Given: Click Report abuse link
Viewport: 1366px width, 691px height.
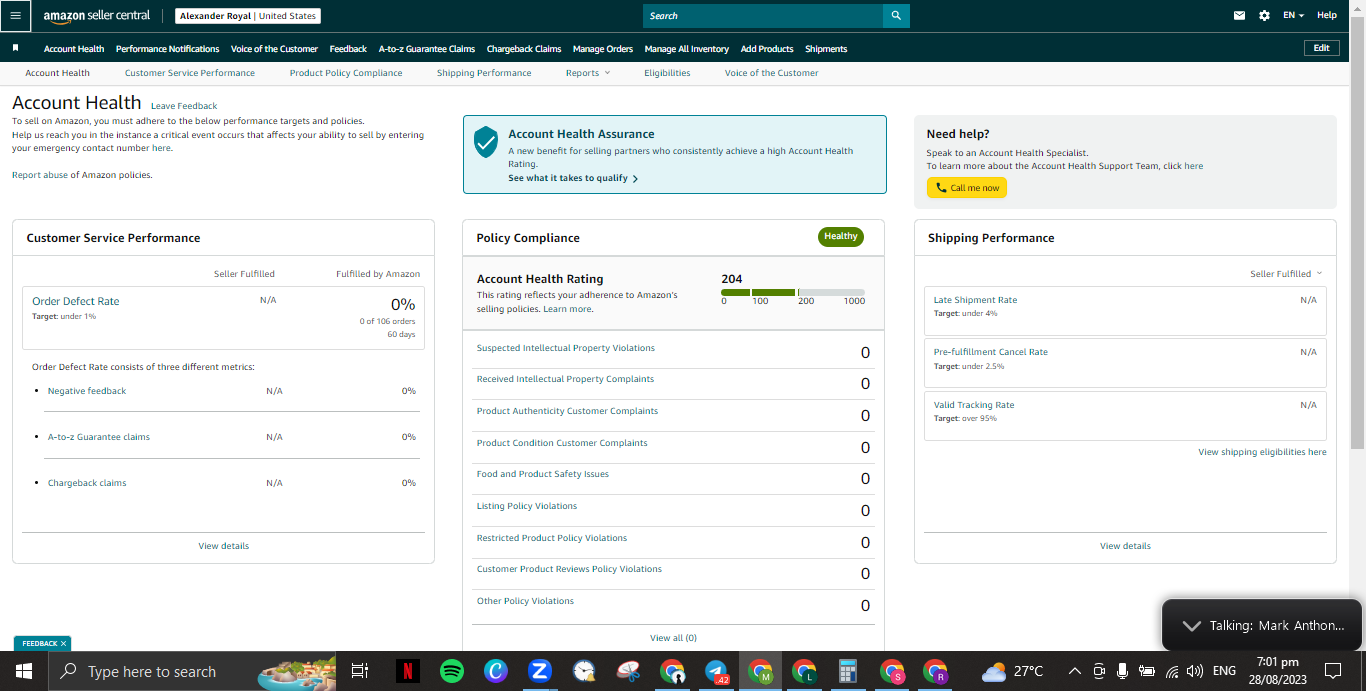Looking at the screenshot, I should [39, 175].
